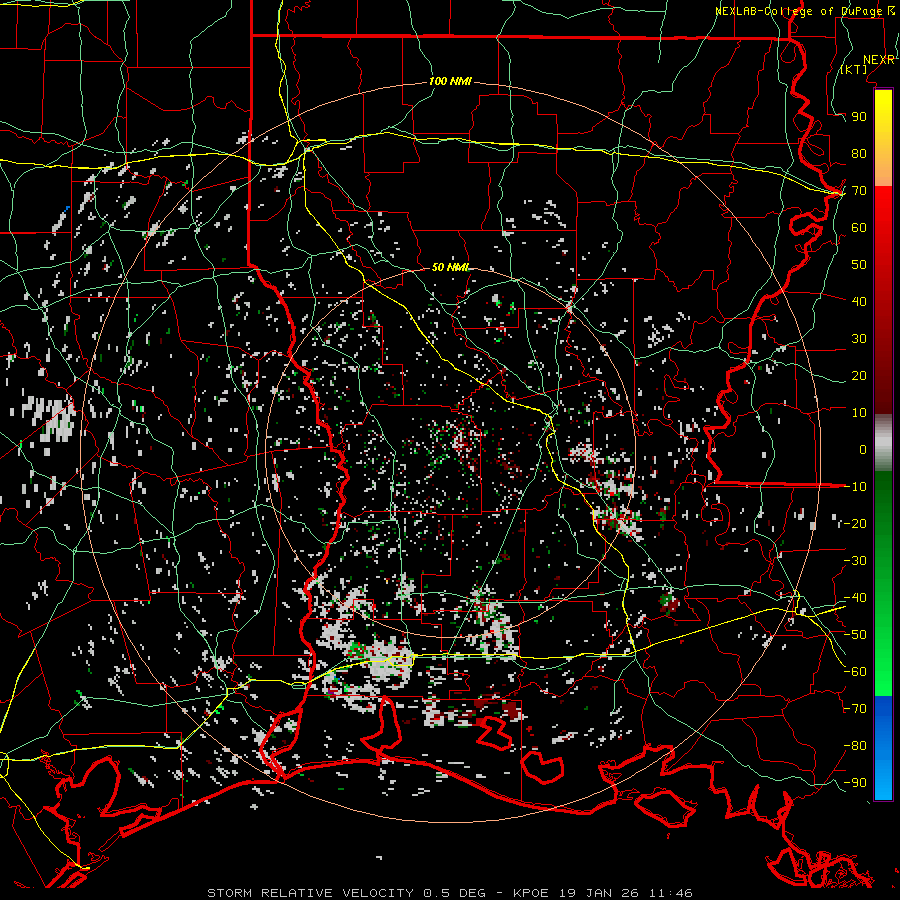Click the -70 value on velocity scale
The height and width of the screenshot is (900, 900).
[x=855, y=709]
